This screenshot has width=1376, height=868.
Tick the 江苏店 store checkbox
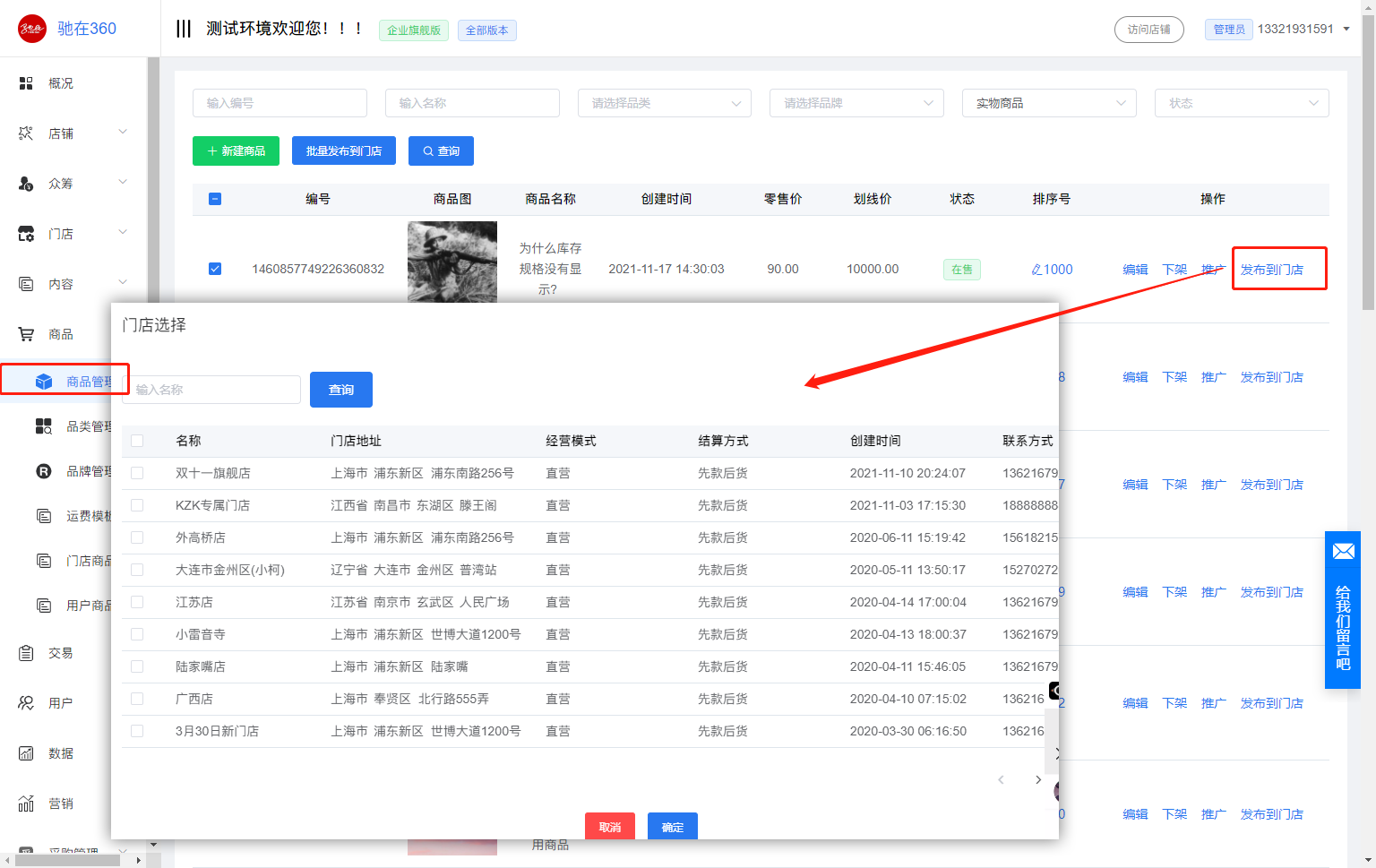[x=137, y=602]
